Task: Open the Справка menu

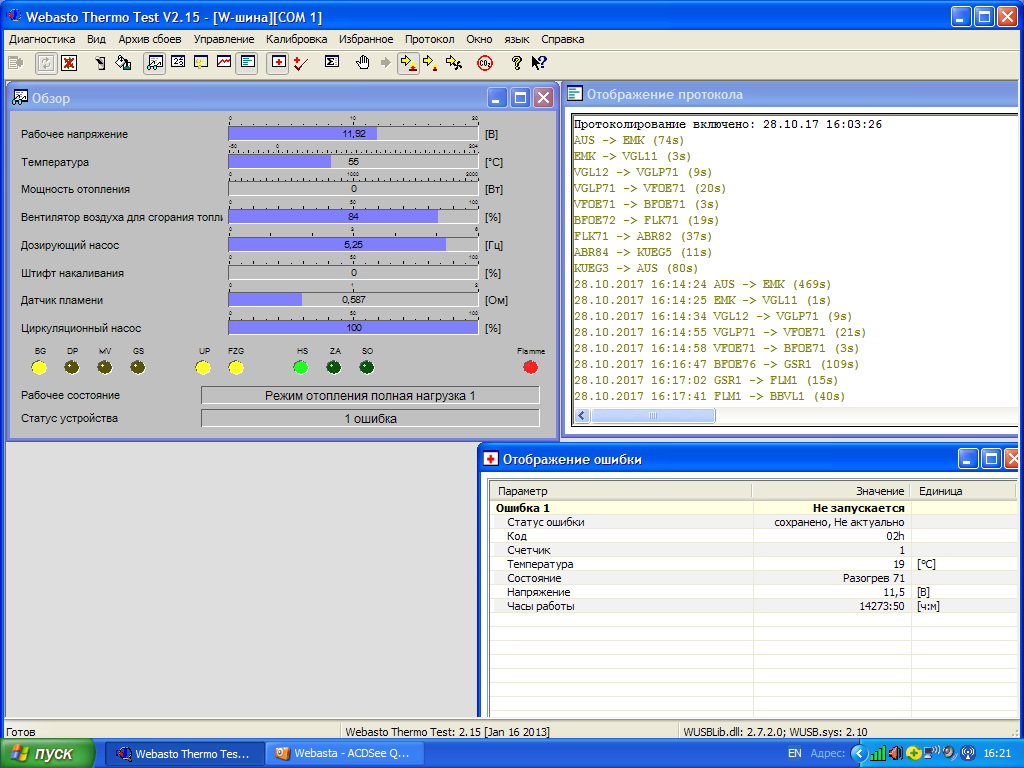Action: pyautogui.click(x=562, y=39)
